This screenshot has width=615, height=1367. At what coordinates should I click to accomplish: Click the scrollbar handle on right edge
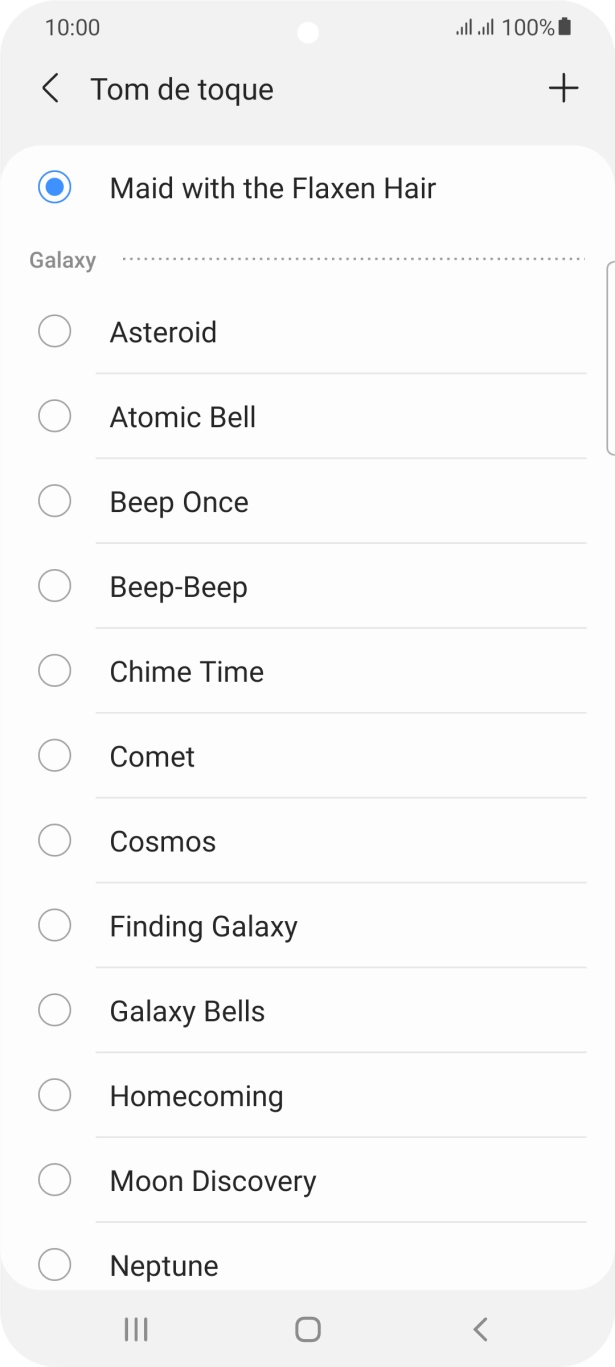pyautogui.click(x=610, y=358)
